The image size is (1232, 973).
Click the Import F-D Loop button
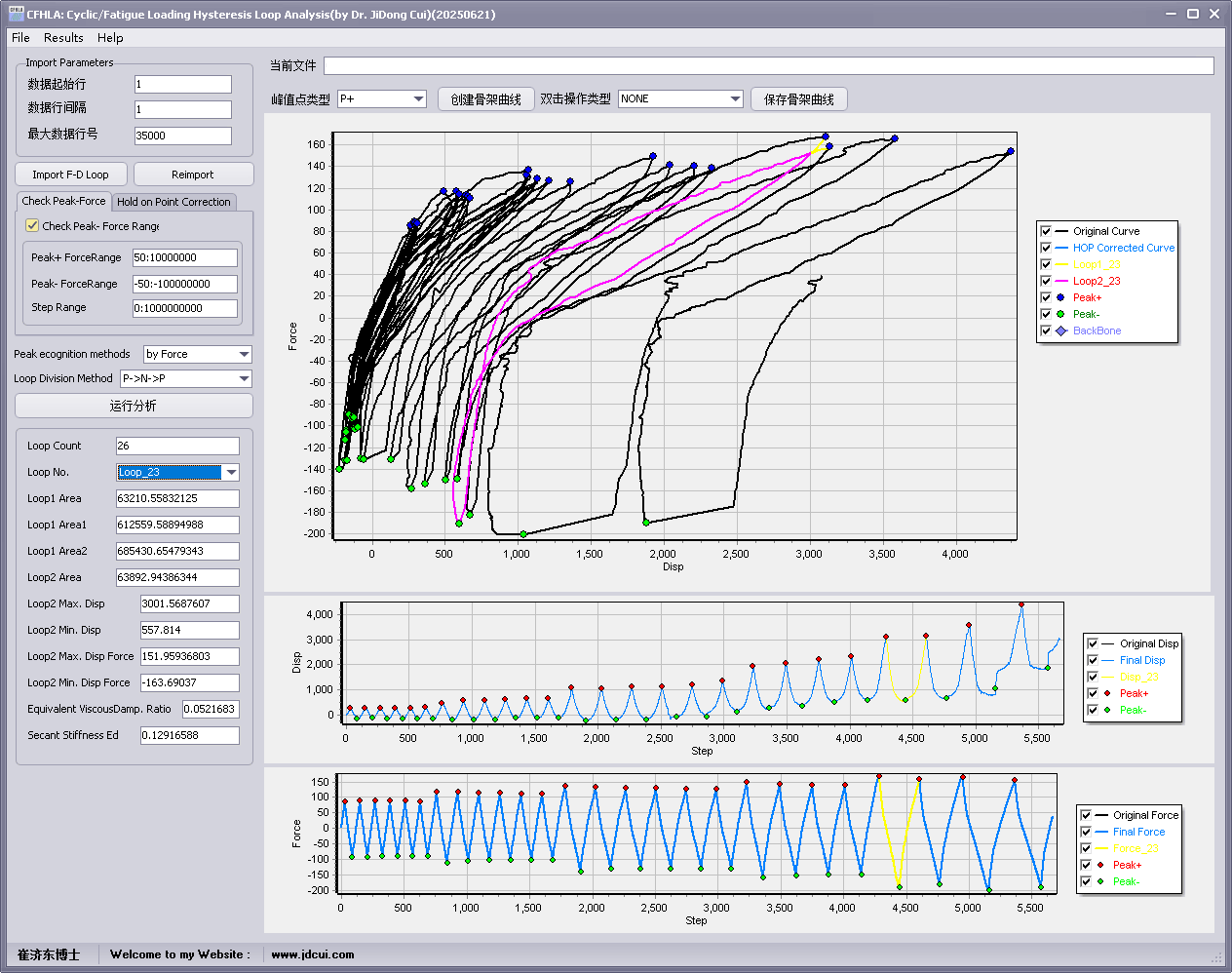70,175
